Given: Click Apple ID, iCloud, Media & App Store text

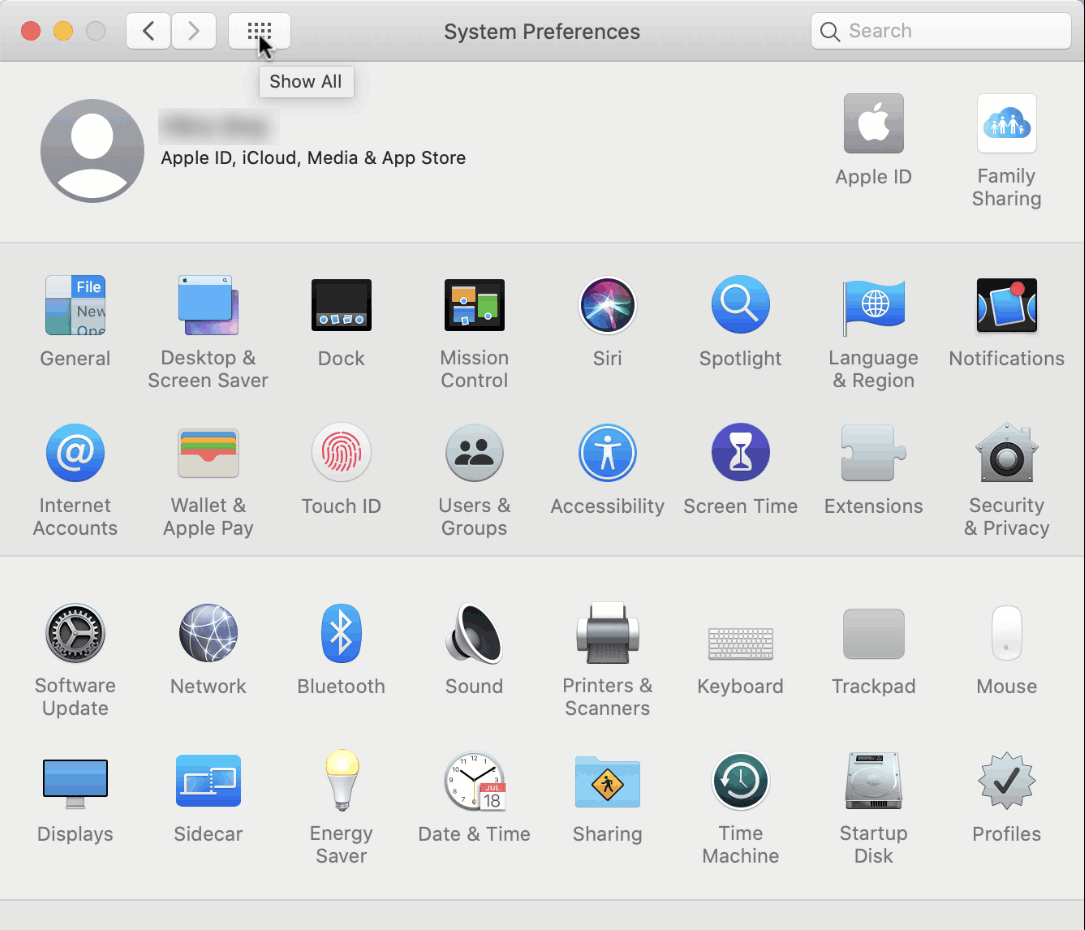Looking at the screenshot, I should click(313, 158).
